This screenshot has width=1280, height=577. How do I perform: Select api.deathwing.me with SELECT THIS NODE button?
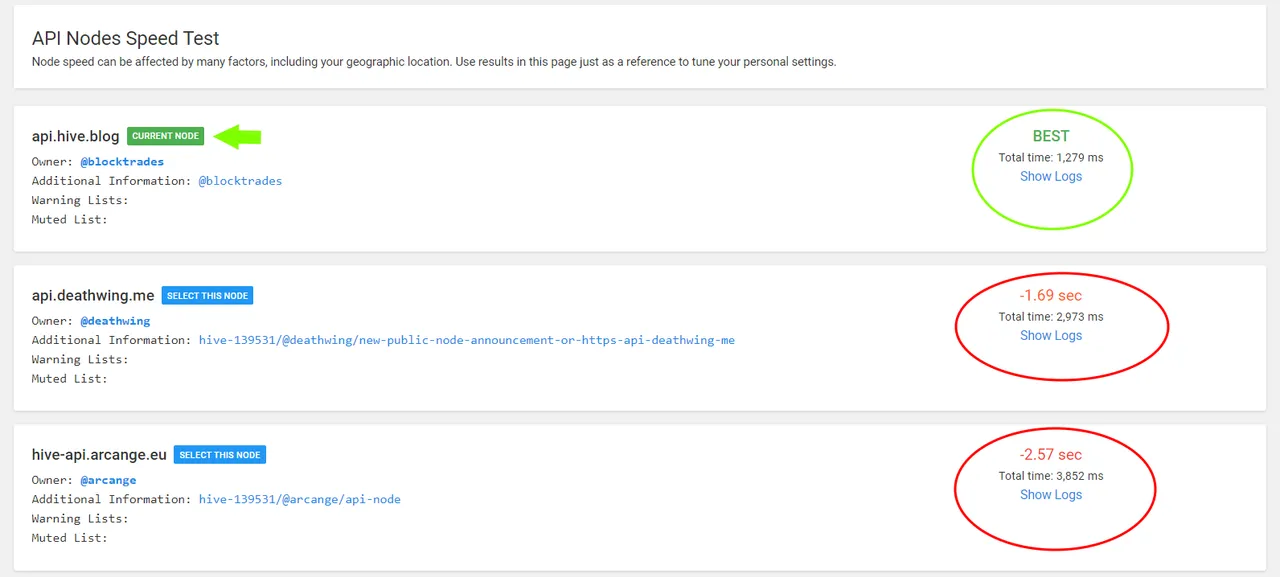(x=207, y=296)
